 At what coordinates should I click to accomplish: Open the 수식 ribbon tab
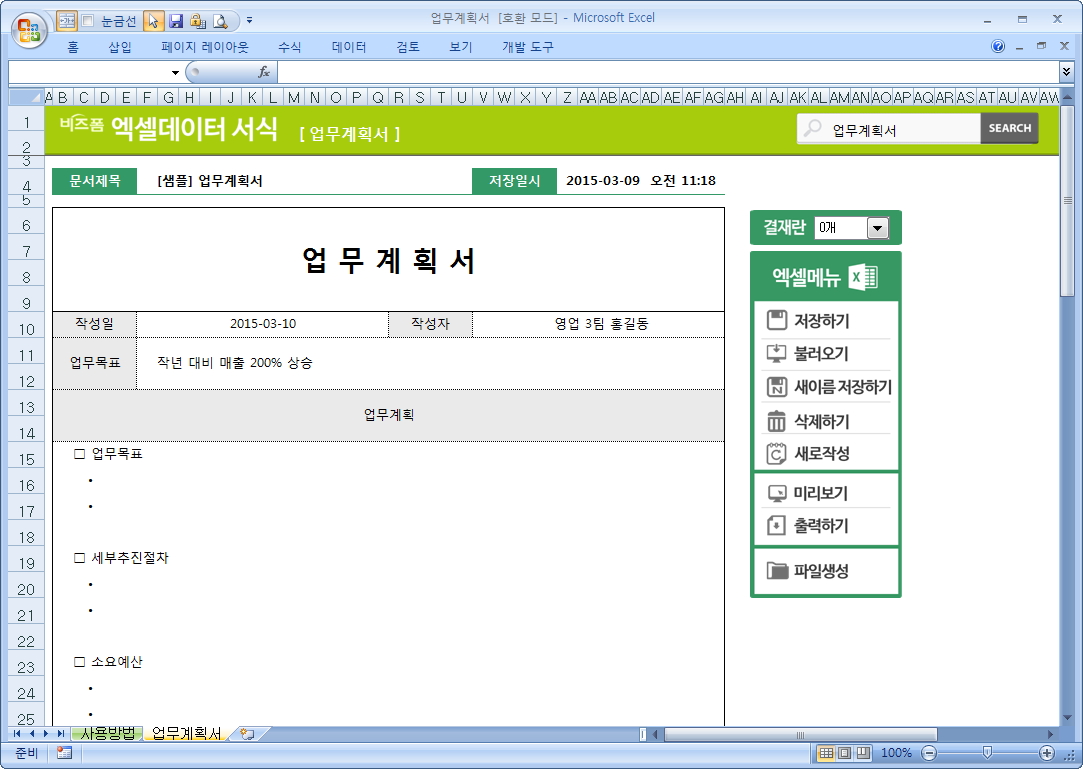tap(289, 47)
